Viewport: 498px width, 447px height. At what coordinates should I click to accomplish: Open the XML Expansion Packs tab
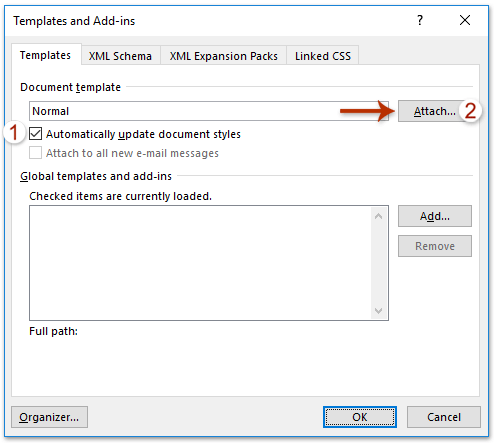pos(223,56)
